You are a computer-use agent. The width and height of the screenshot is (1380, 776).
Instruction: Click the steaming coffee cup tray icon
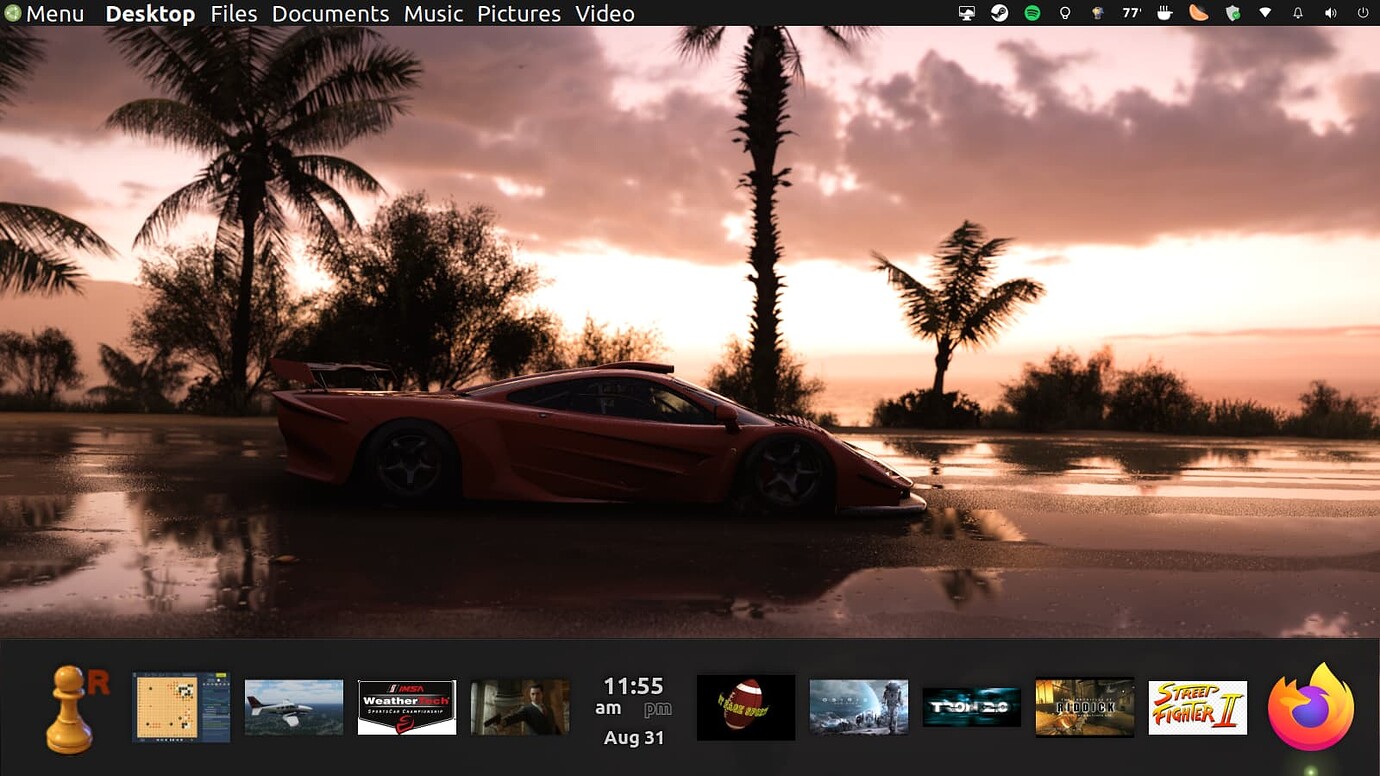(1164, 13)
